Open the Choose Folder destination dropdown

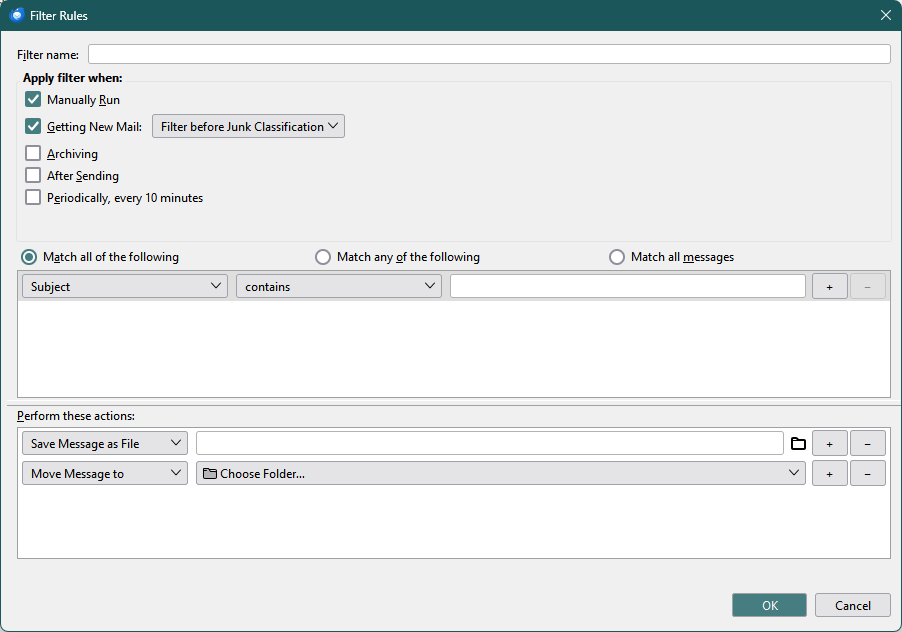tap(500, 473)
